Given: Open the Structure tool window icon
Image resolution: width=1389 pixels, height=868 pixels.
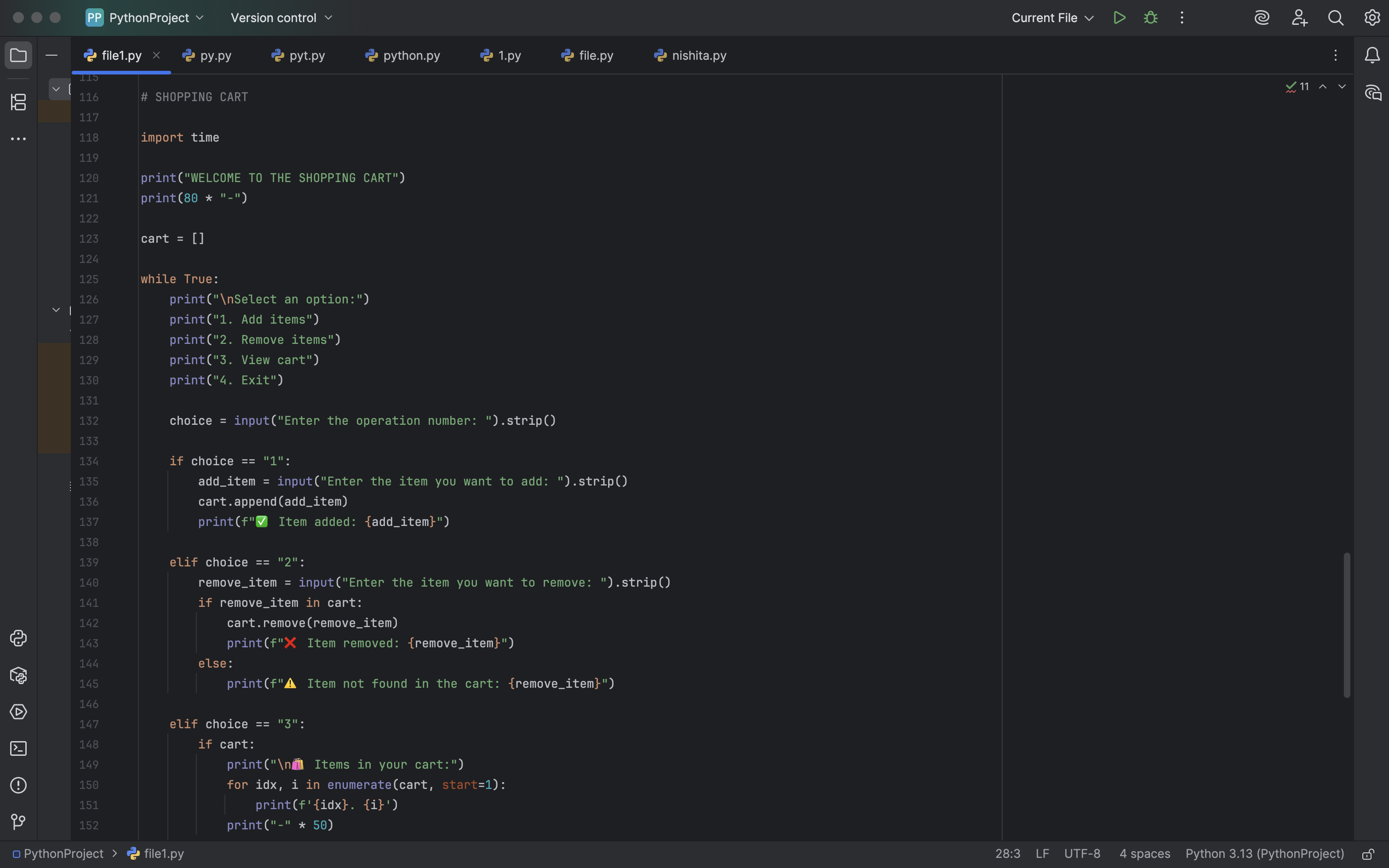Looking at the screenshot, I should click(18, 102).
